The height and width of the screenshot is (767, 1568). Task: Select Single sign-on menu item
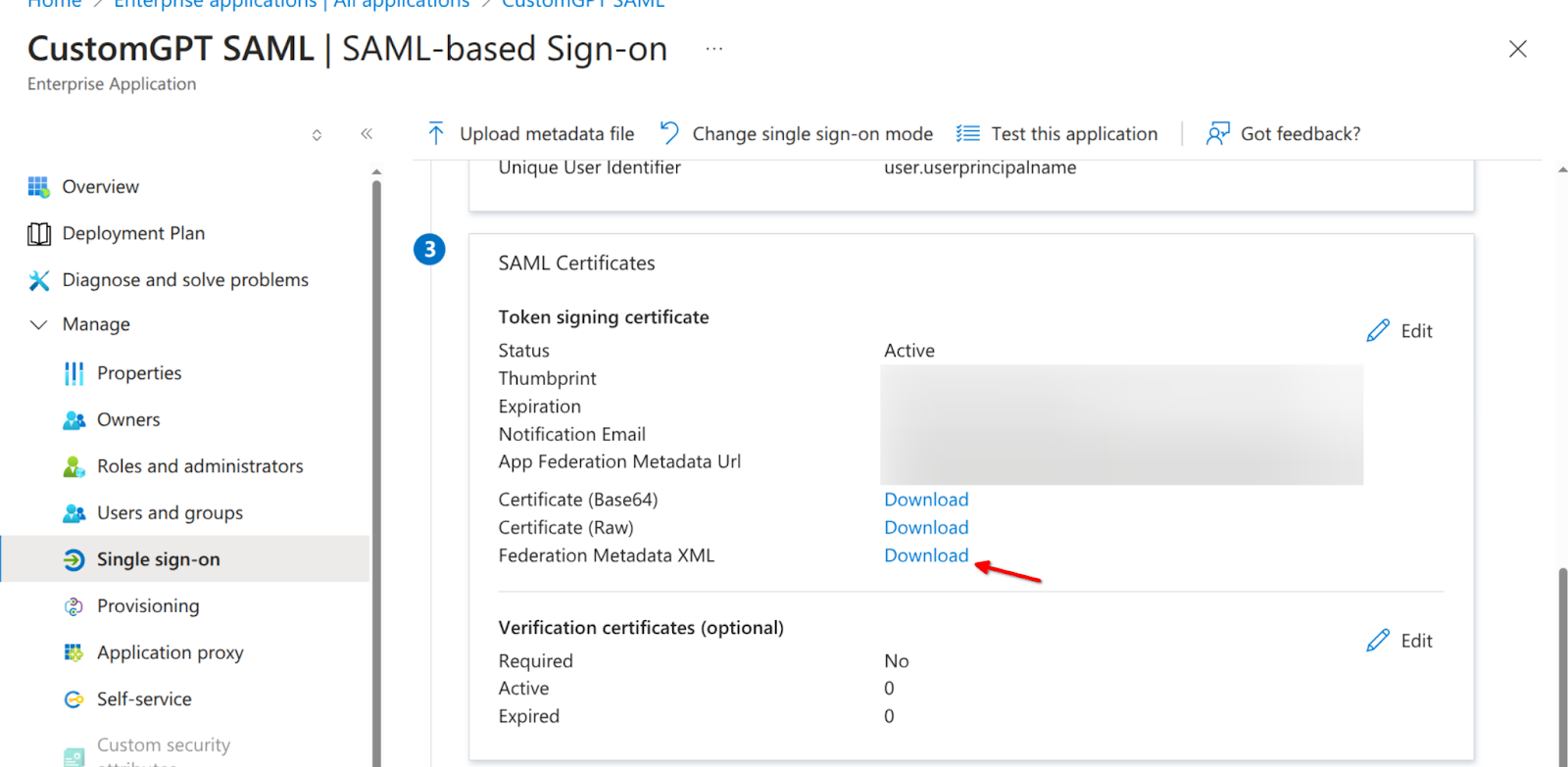click(186, 559)
